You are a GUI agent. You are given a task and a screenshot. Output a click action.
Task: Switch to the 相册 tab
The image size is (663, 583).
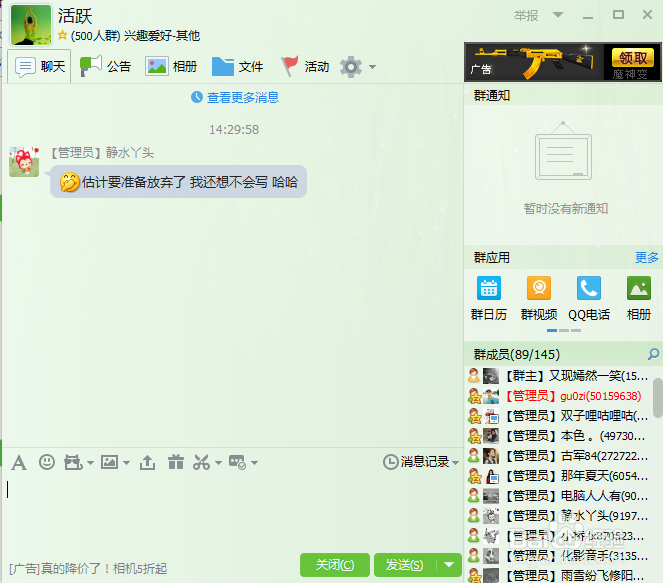[171, 66]
